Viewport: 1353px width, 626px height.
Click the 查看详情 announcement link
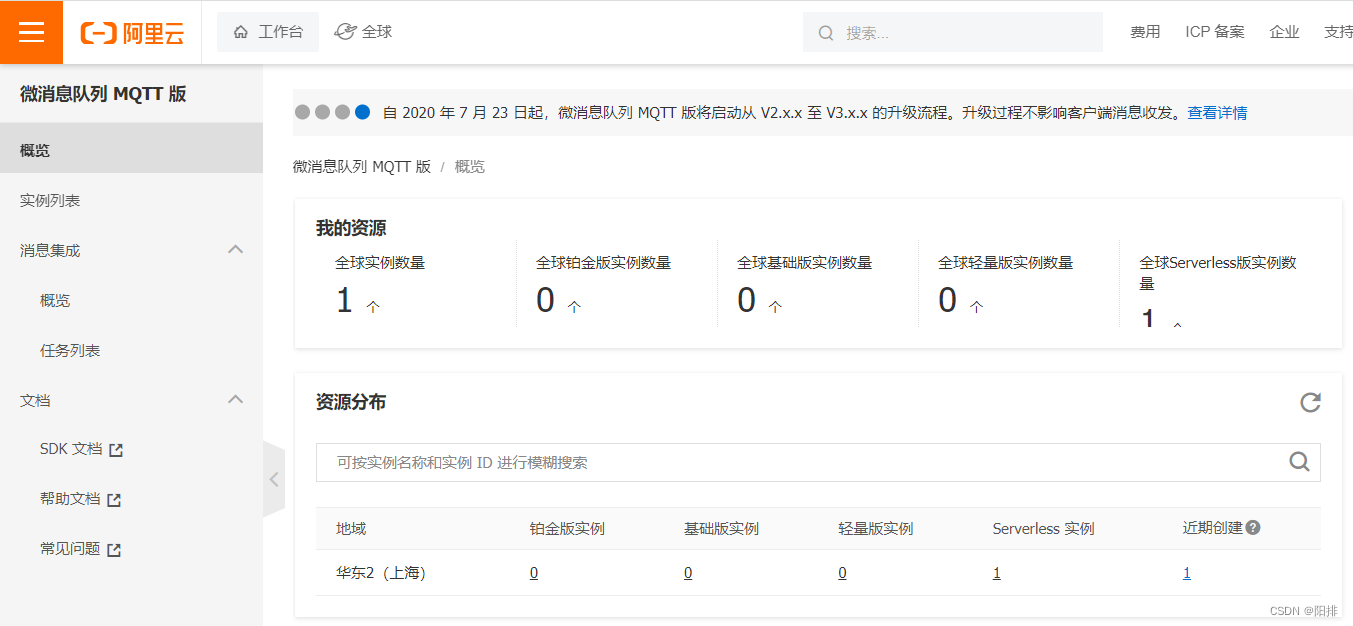[1217, 113]
